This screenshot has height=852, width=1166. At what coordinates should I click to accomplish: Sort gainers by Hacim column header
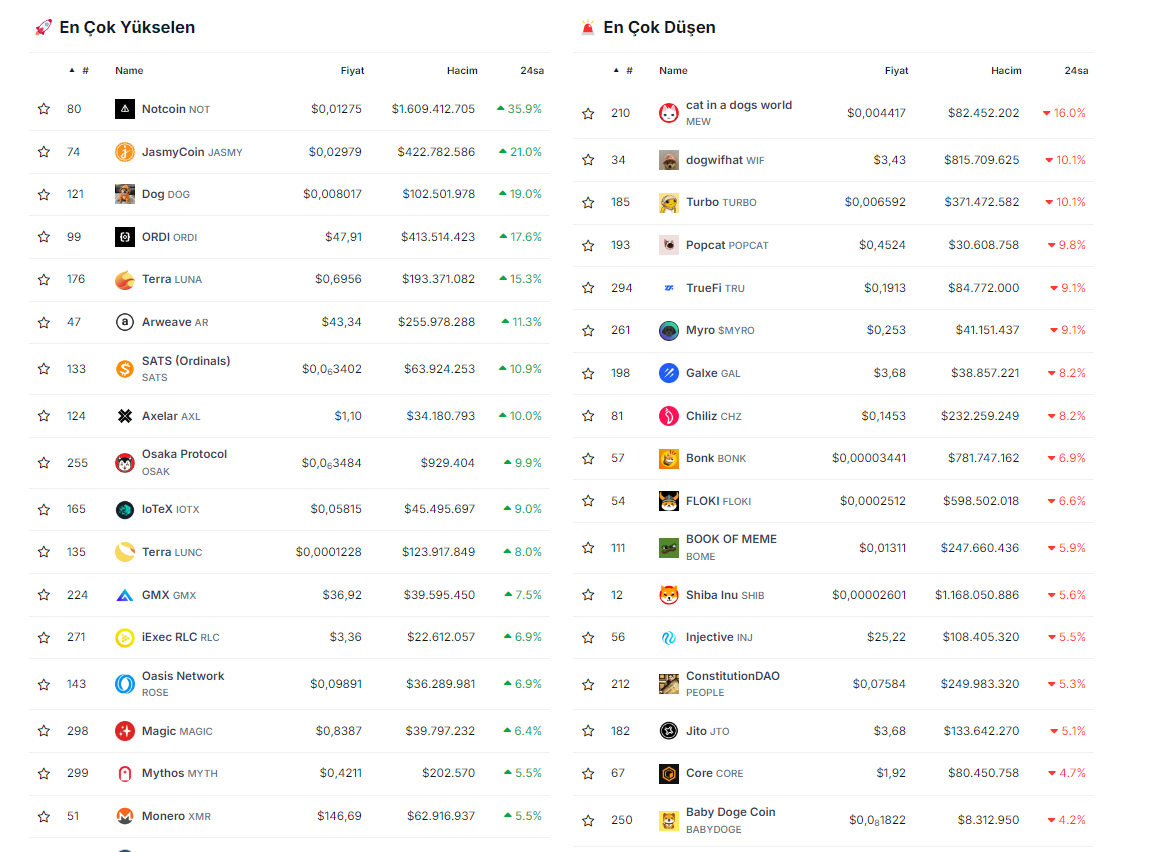tap(462, 71)
